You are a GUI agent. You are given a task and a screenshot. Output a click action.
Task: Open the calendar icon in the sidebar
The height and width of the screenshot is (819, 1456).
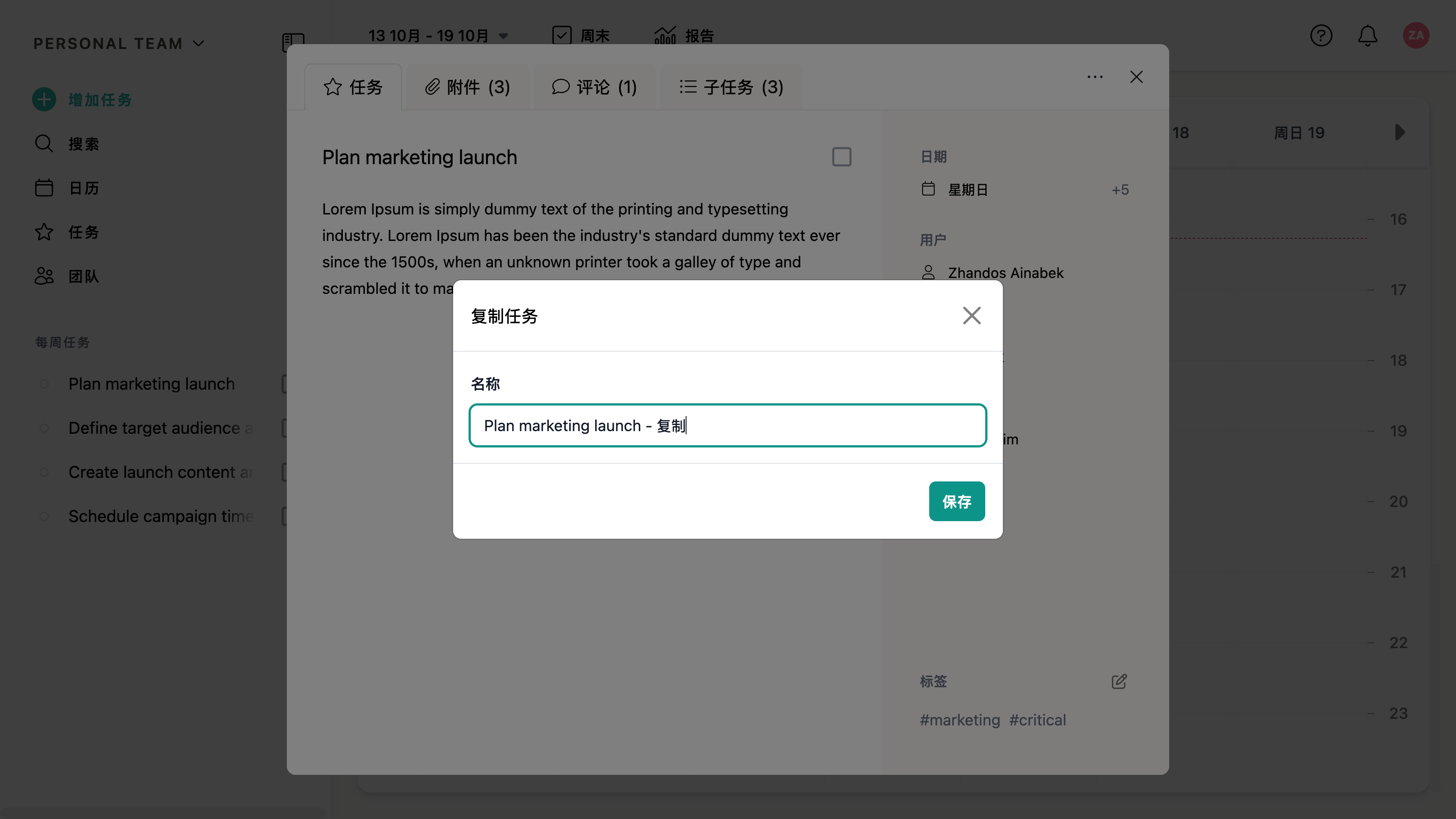tap(44, 188)
